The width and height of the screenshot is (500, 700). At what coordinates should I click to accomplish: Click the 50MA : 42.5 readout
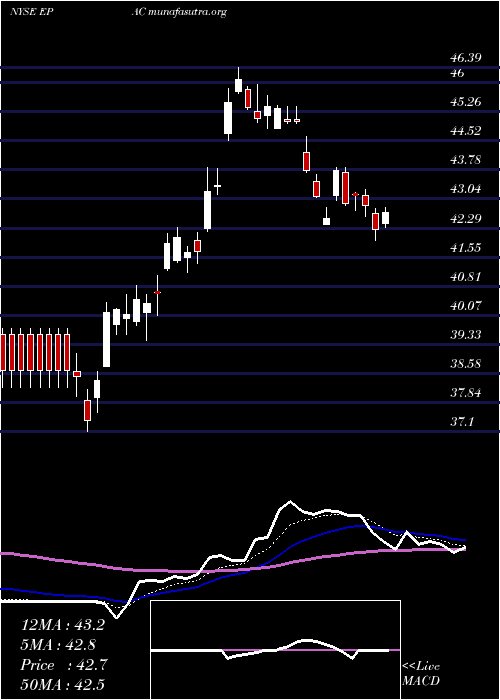click(x=63, y=685)
